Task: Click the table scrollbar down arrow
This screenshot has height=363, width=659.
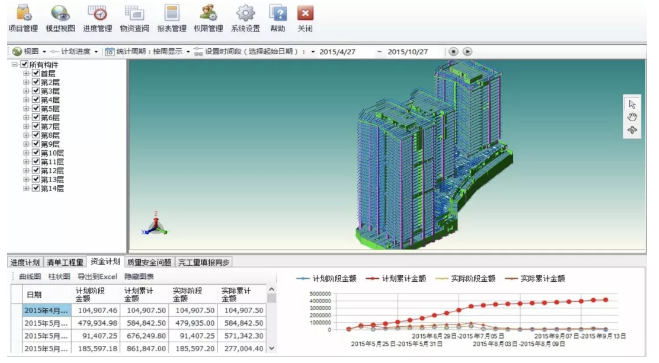Action: pos(272,348)
